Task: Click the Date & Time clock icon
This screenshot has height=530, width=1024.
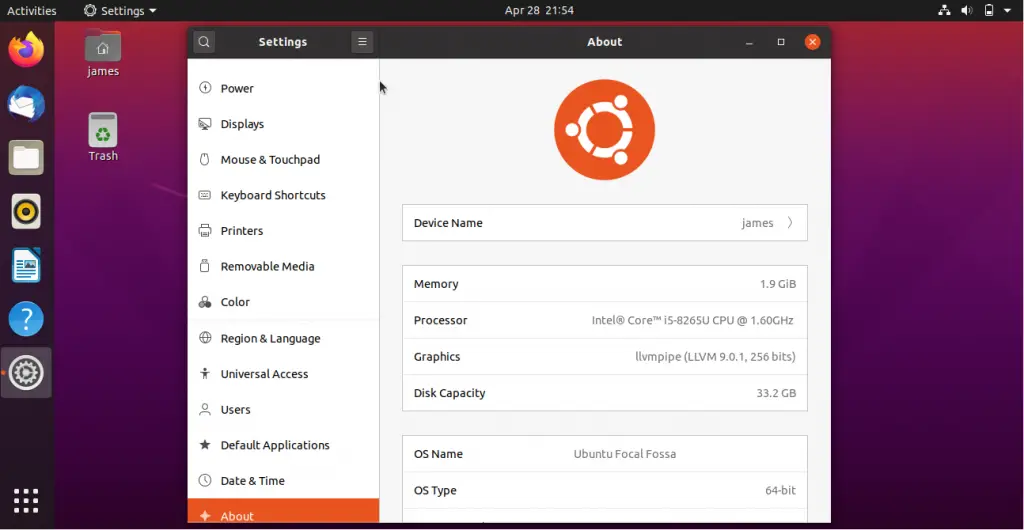Action: pyautogui.click(x=205, y=480)
